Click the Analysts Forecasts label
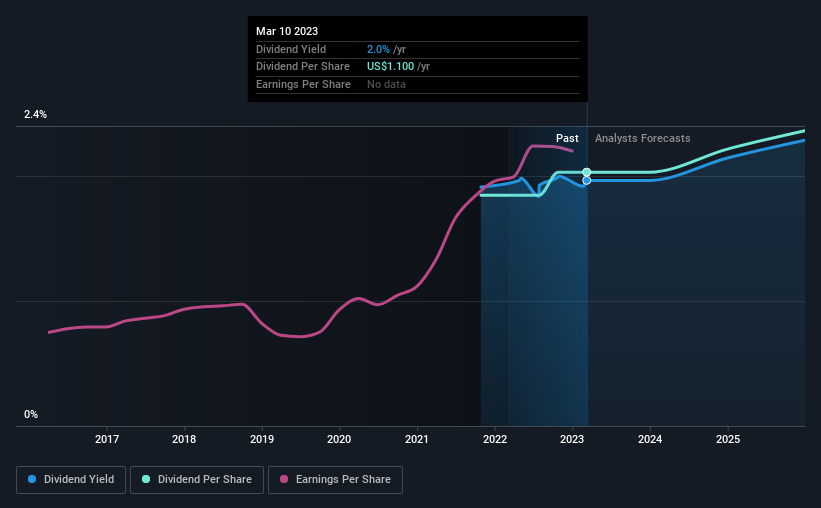The image size is (821, 508). (642, 138)
